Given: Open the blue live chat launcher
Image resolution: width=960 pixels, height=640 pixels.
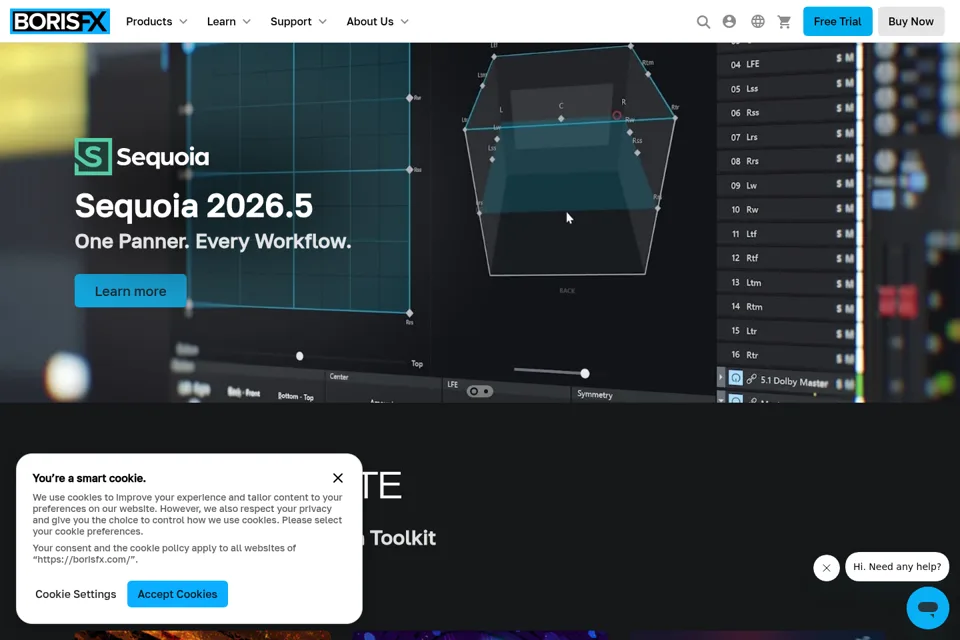Looking at the screenshot, I should (928, 608).
